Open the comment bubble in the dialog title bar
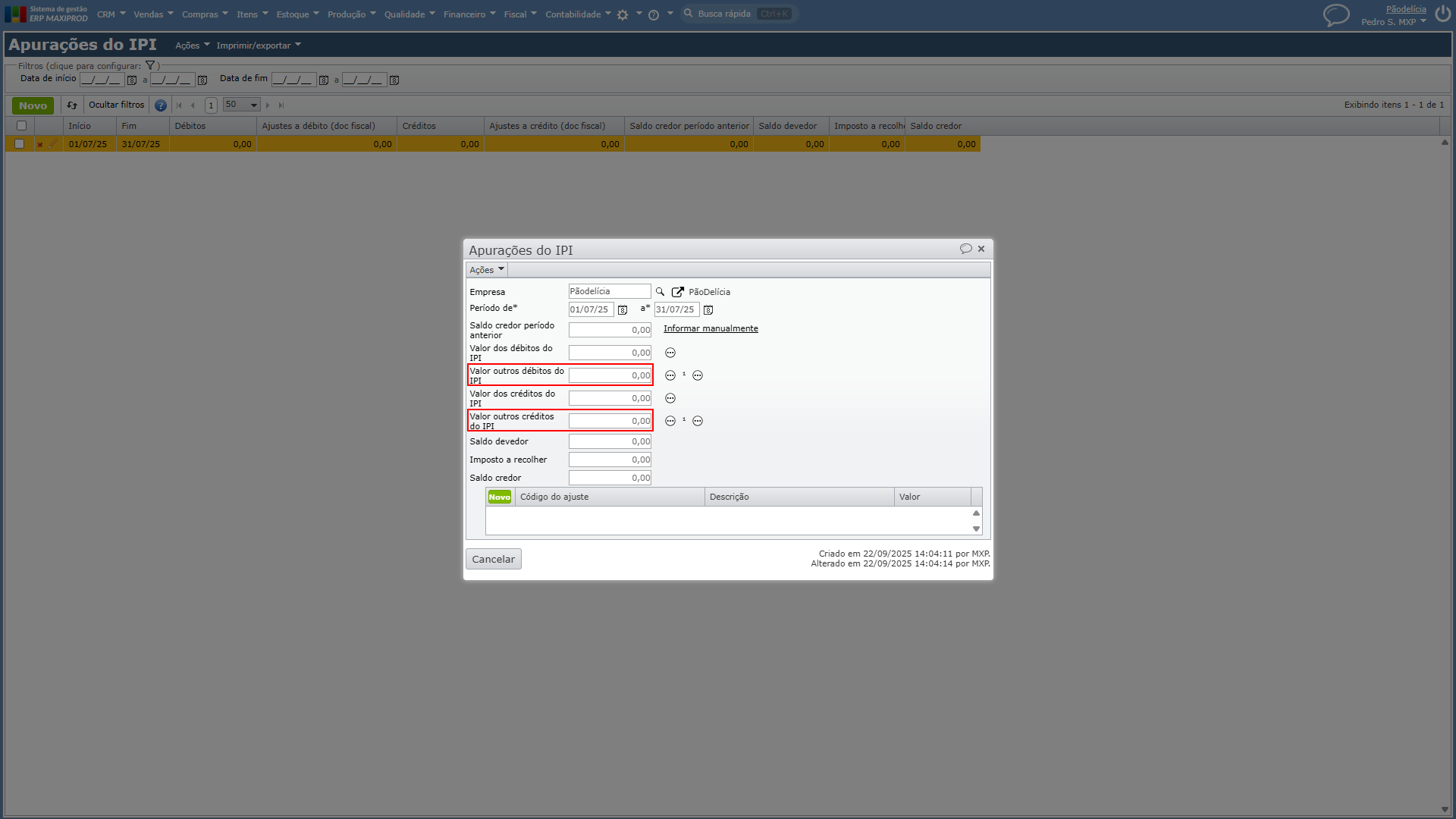The height and width of the screenshot is (819, 1456). 965,249
